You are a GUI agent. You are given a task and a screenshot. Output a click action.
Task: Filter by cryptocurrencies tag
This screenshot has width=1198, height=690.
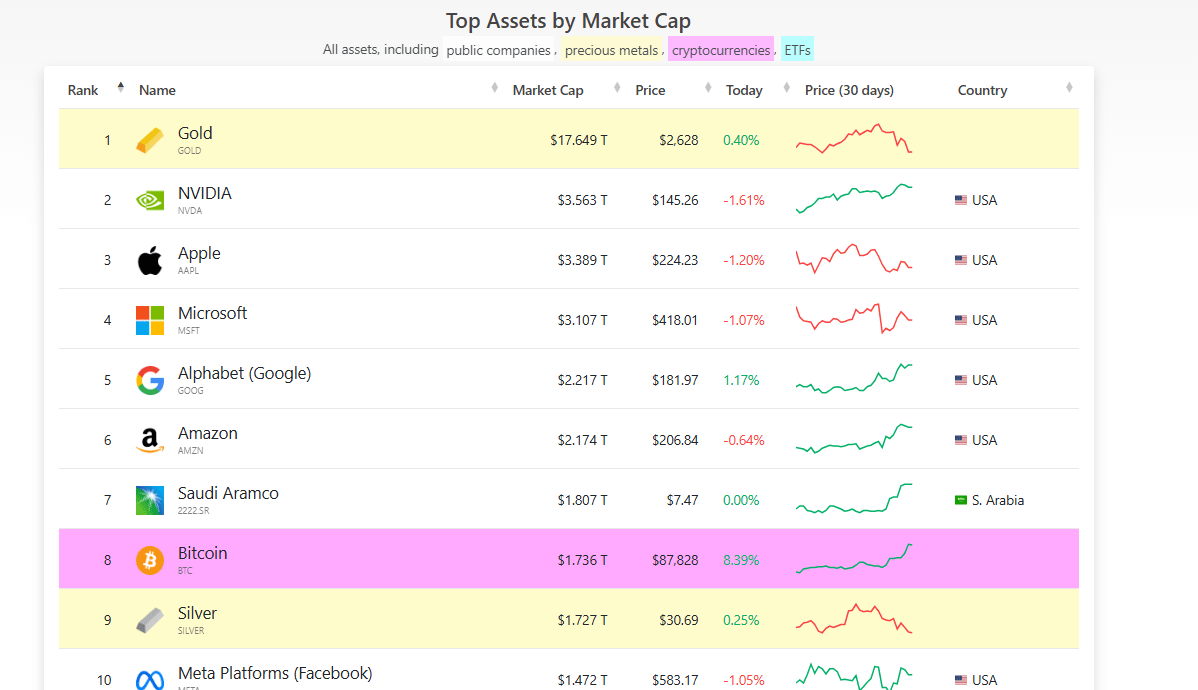tap(721, 50)
